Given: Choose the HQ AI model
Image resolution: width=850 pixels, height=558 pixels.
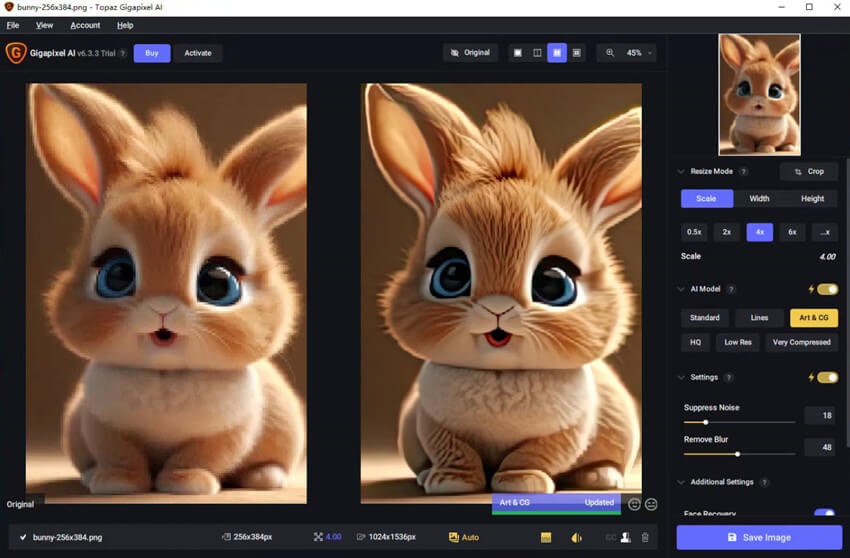Looking at the screenshot, I should pyautogui.click(x=696, y=342).
